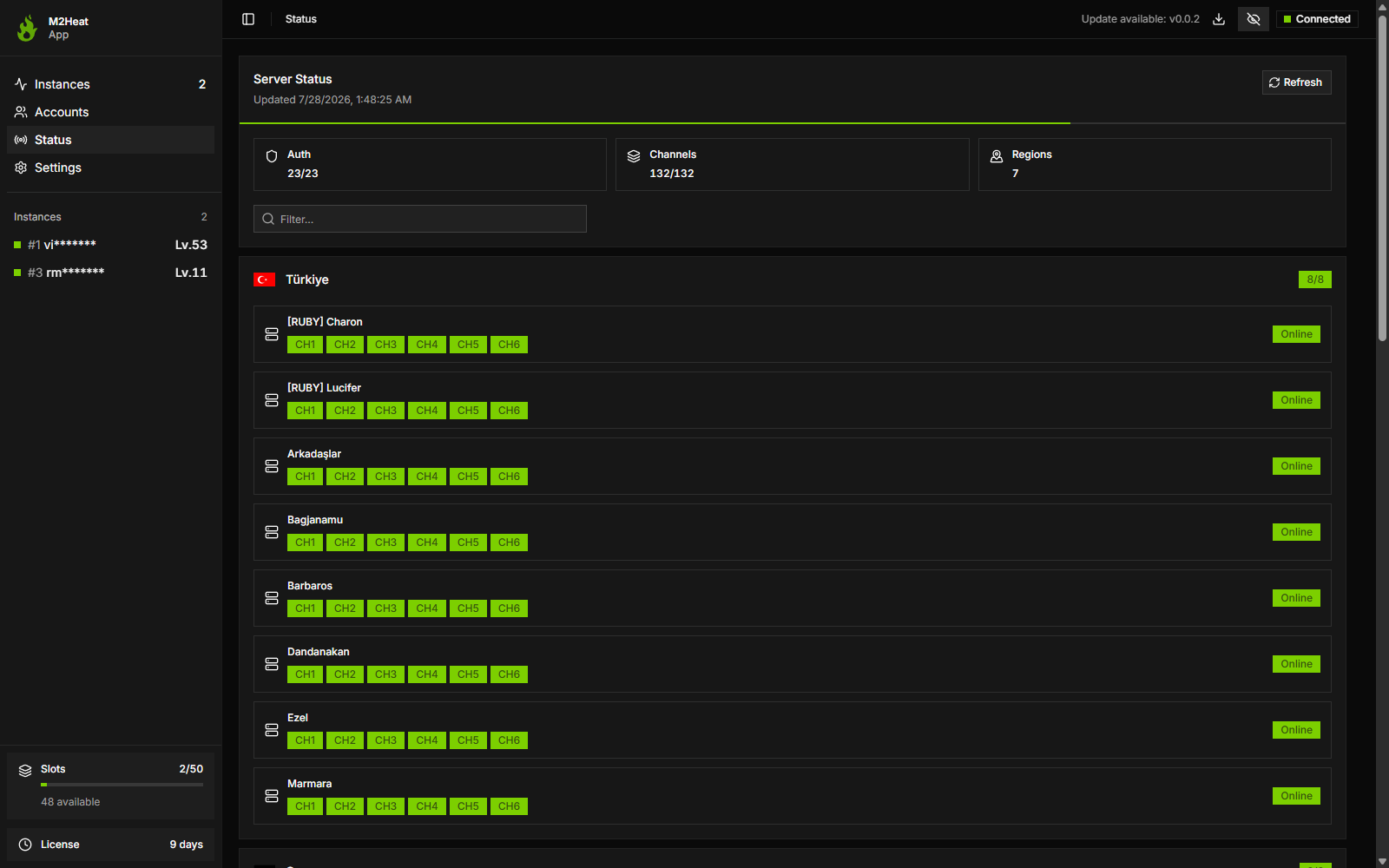The height and width of the screenshot is (868, 1389).
Task: Click the Update available: v0.0.2 text
Action: (x=1140, y=19)
